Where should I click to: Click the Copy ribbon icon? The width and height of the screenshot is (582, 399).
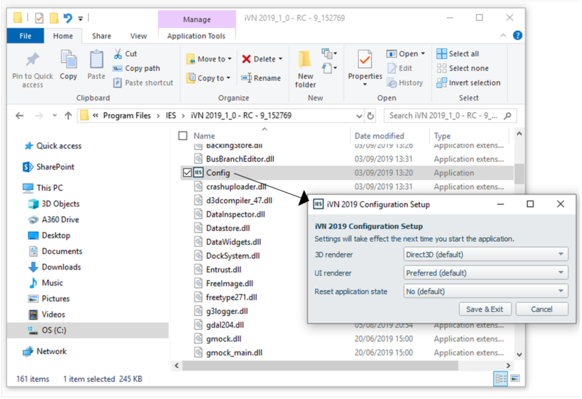click(68, 60)
